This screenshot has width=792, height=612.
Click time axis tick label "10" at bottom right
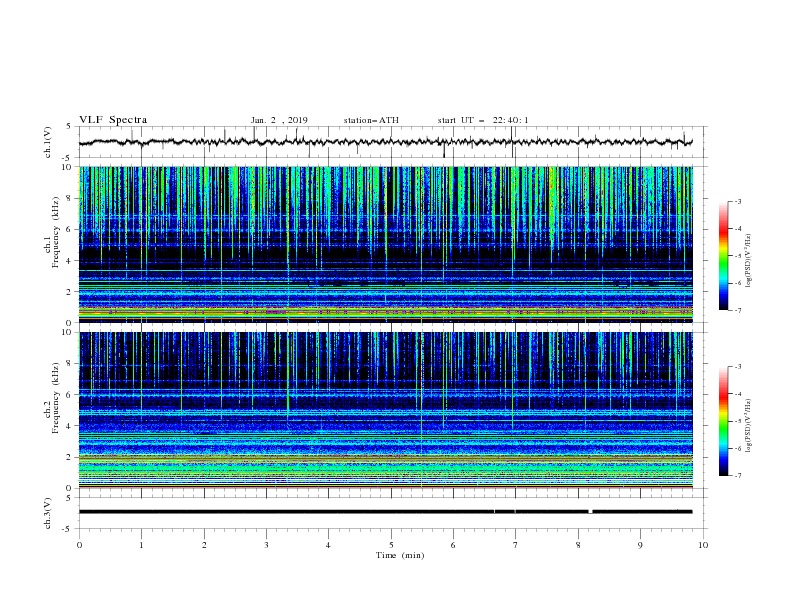coord(703,545)
